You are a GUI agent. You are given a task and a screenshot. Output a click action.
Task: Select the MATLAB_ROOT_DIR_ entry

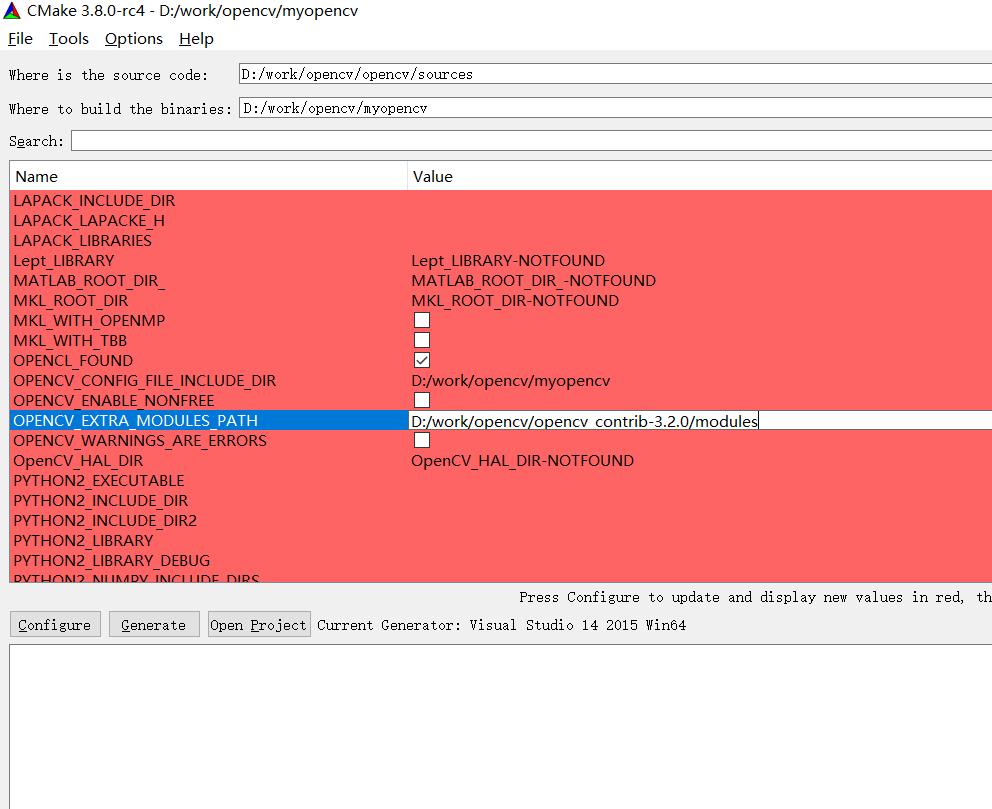[89, 281]
